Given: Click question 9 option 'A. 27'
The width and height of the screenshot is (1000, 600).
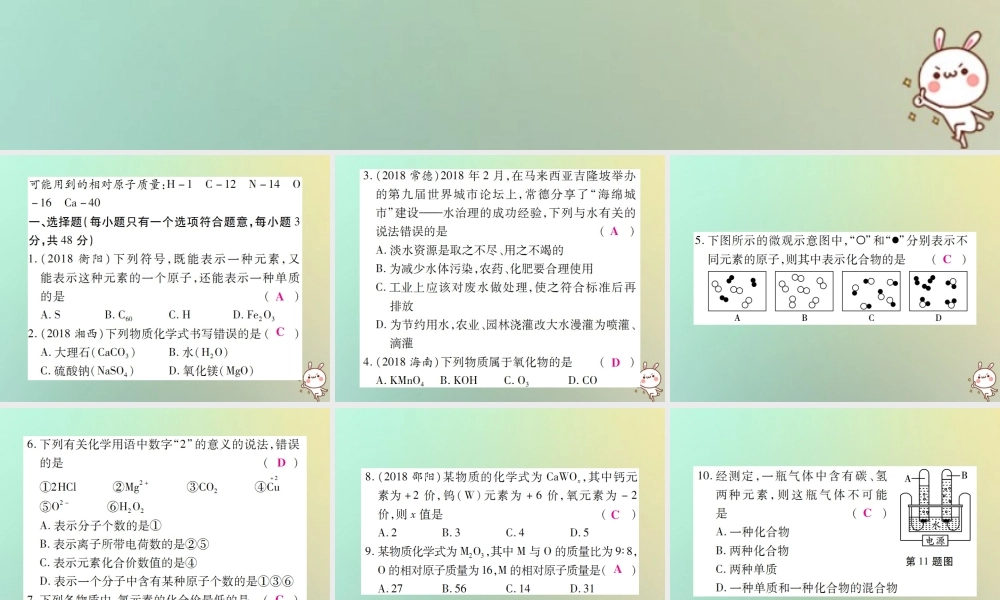Looking at the screenshot, I should pos(390,589).
